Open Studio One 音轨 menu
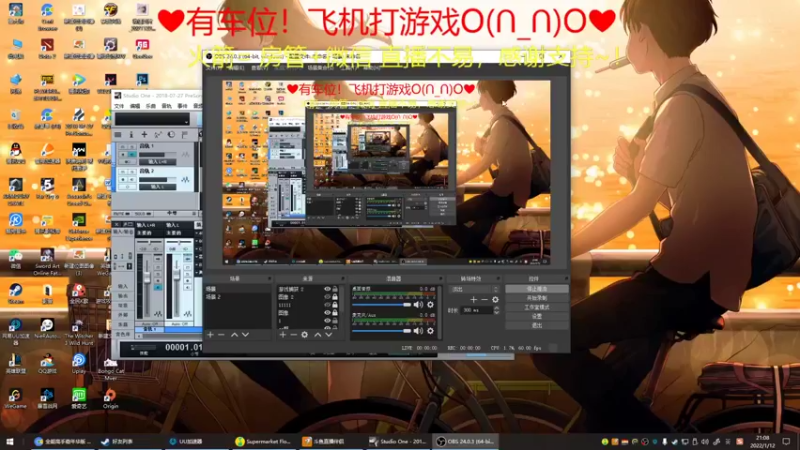Screen dimensions: 800x450 [x=166, y=106]
